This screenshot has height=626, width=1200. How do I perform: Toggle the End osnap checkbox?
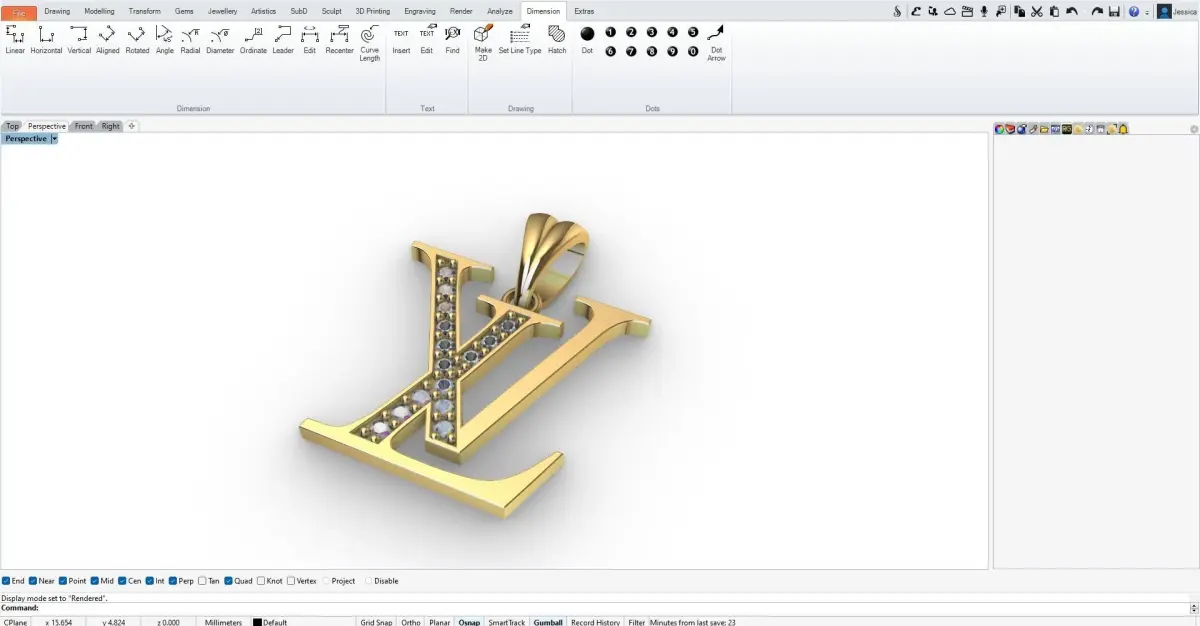6,581
